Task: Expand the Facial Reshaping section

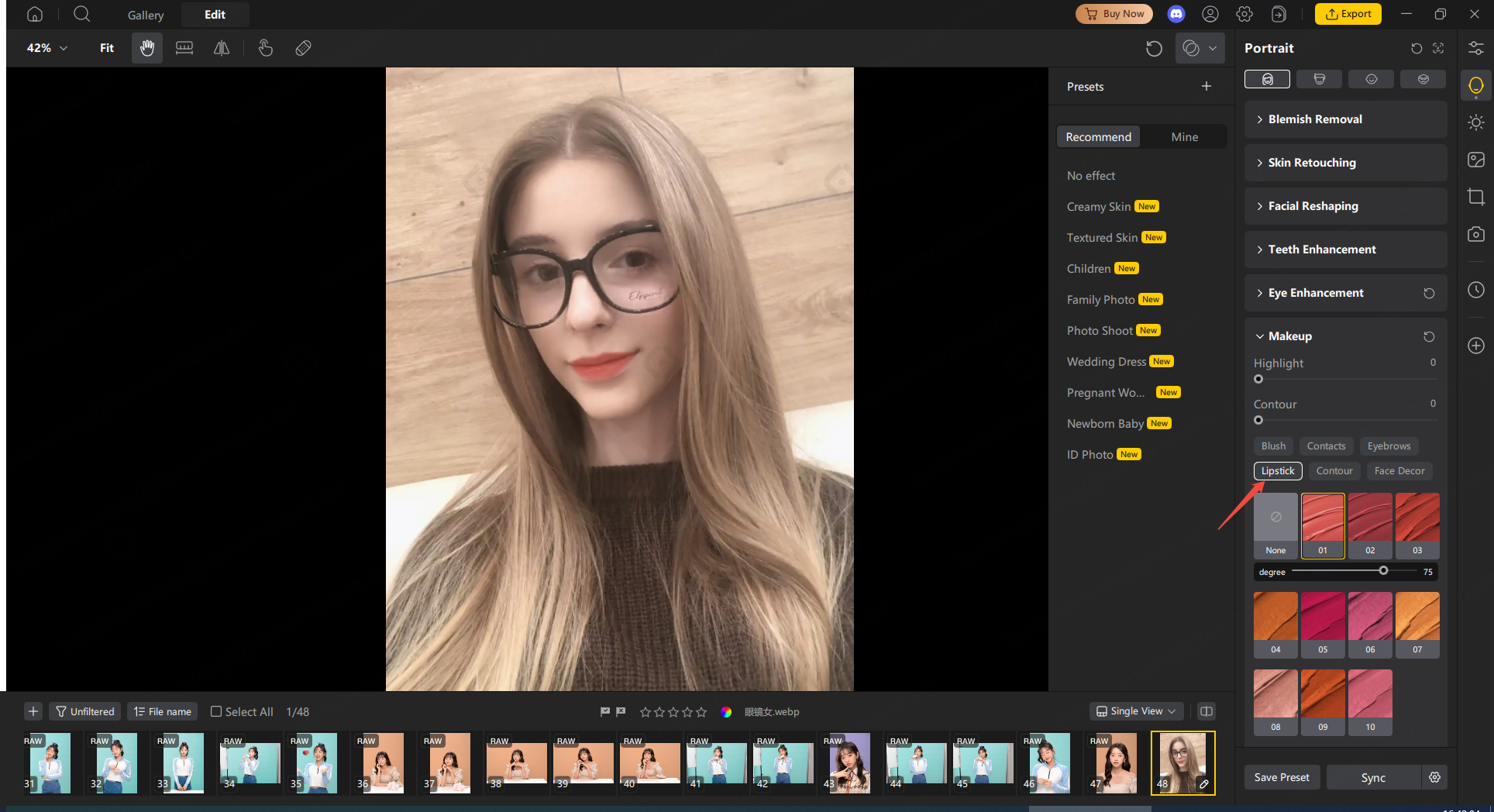Action: tap(1345, 206)
